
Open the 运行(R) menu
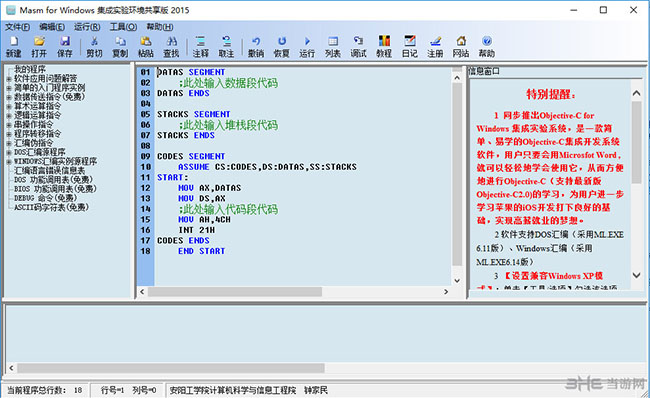click(87, 27)
